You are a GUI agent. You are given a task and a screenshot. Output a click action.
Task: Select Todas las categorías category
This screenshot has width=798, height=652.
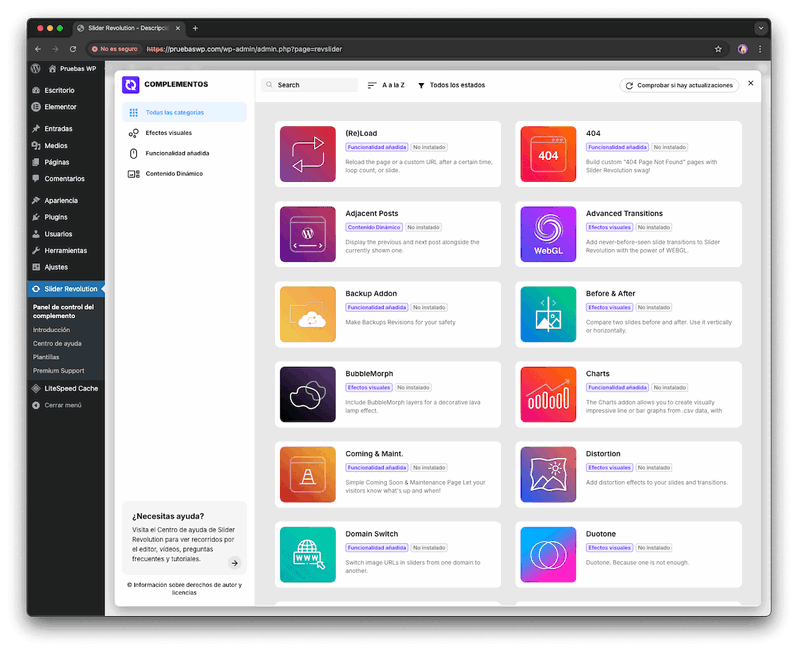(184, 112)
